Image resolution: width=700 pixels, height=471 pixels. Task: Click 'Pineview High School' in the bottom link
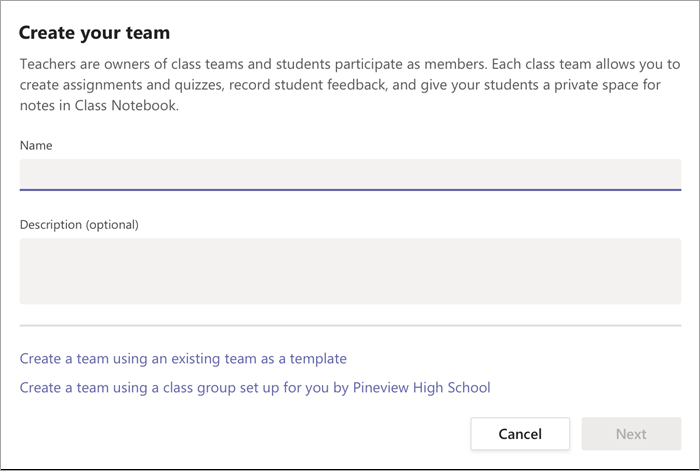(421, 388)
